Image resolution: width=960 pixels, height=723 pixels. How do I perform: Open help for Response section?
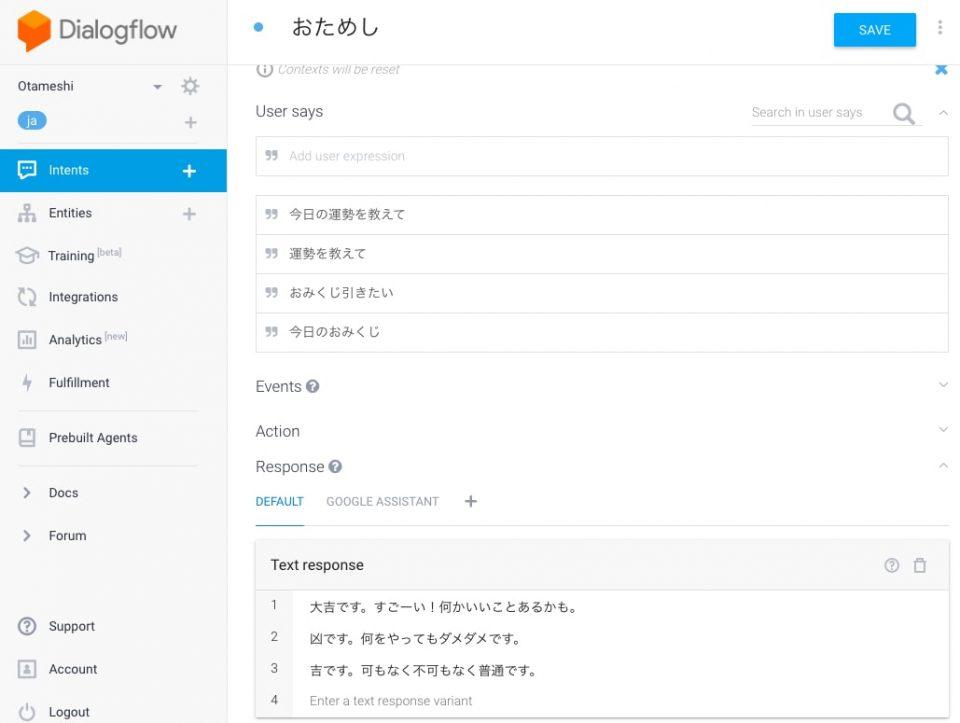[x=335, y=466]
